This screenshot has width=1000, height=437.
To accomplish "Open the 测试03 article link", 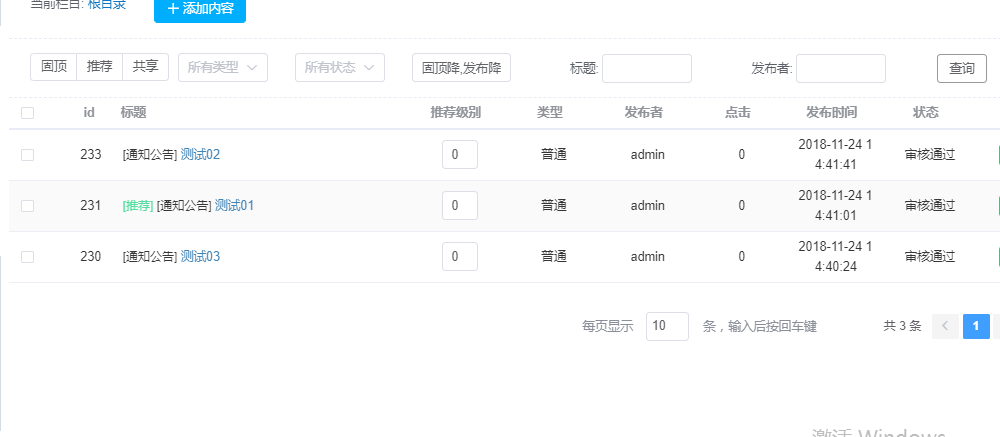I will coord(200,257).
